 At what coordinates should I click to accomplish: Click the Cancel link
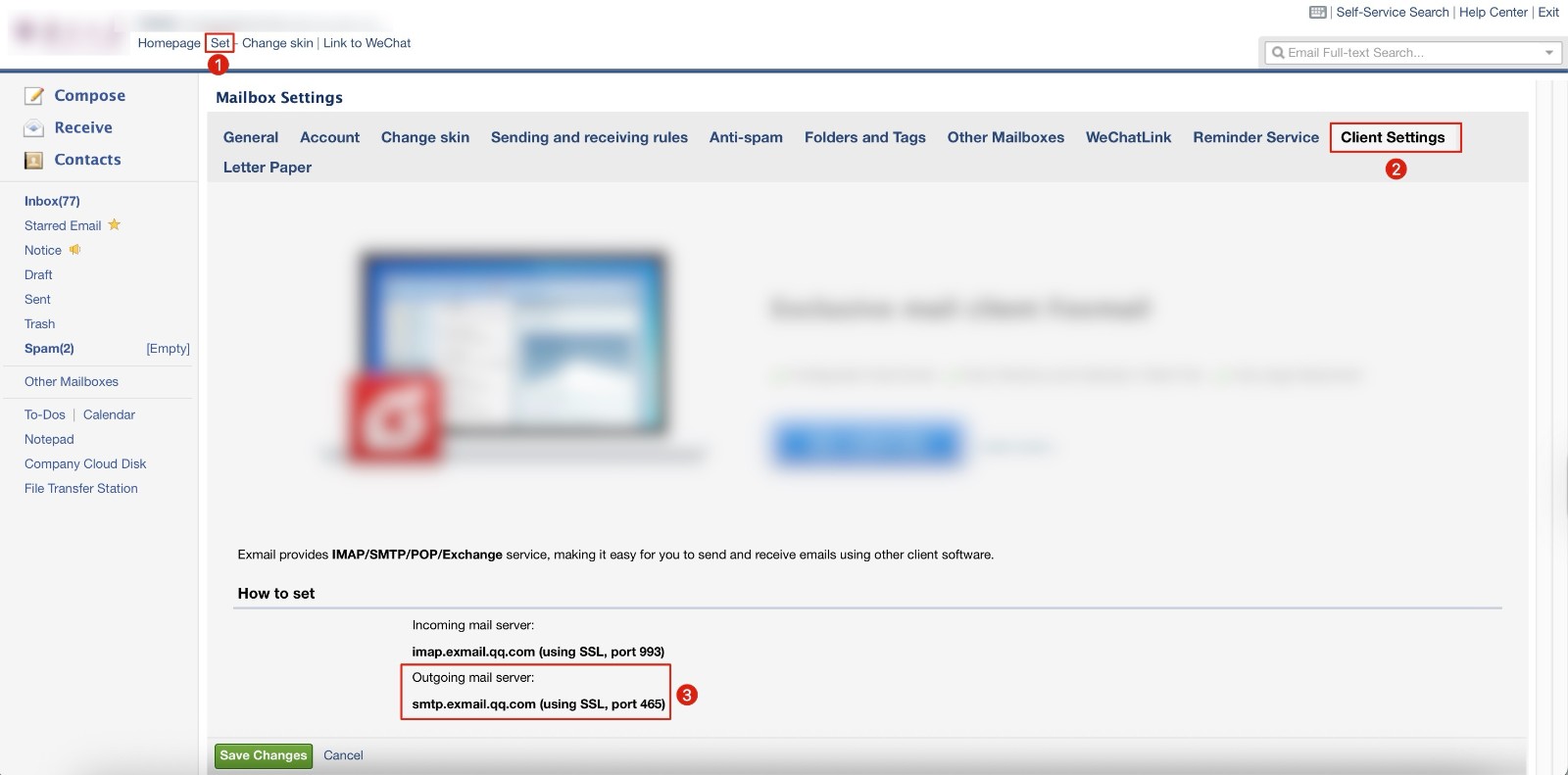[x=343, y=755]
